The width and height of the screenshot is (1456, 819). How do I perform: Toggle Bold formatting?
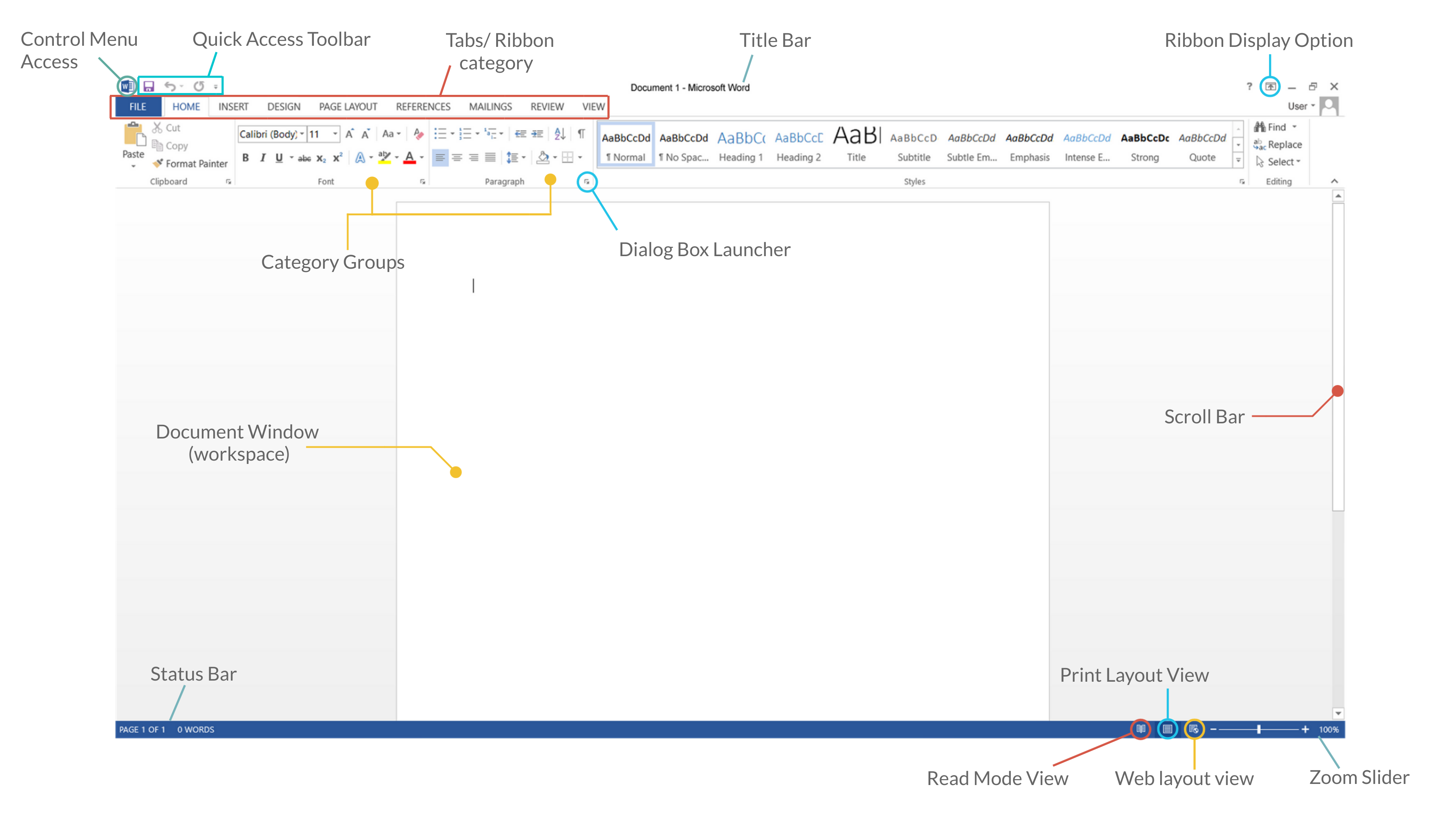click(245, 158)
